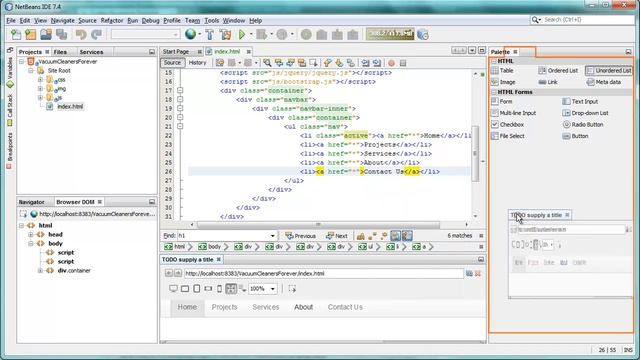Collapse the Site Root folder node

click(x=31, y=71)
